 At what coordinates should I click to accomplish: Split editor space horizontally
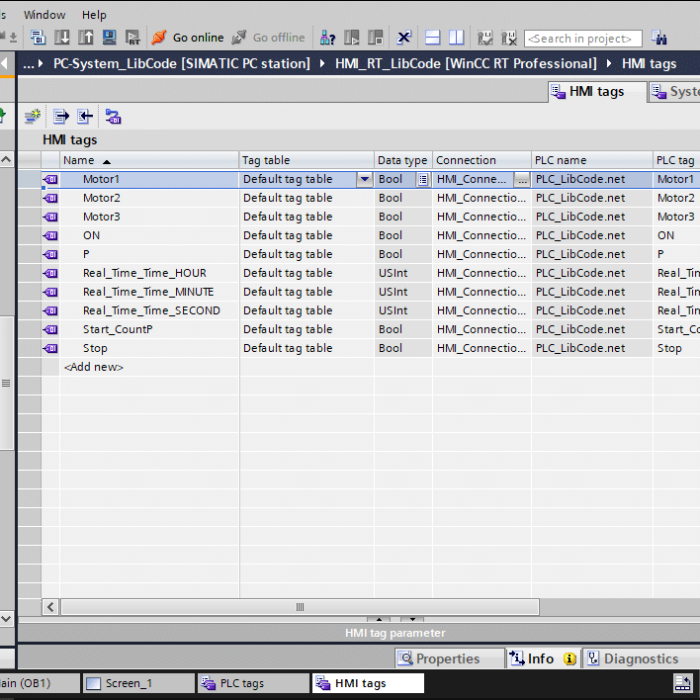(432, 38)
